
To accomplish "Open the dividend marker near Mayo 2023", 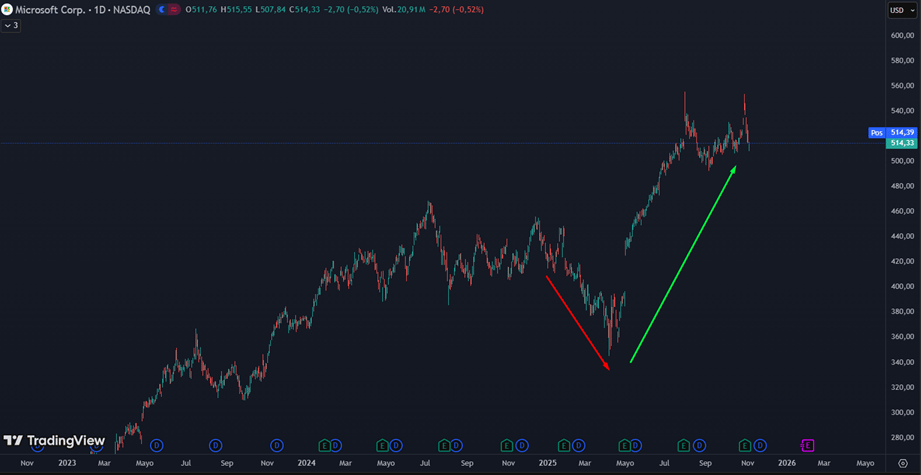I will 156,446.
